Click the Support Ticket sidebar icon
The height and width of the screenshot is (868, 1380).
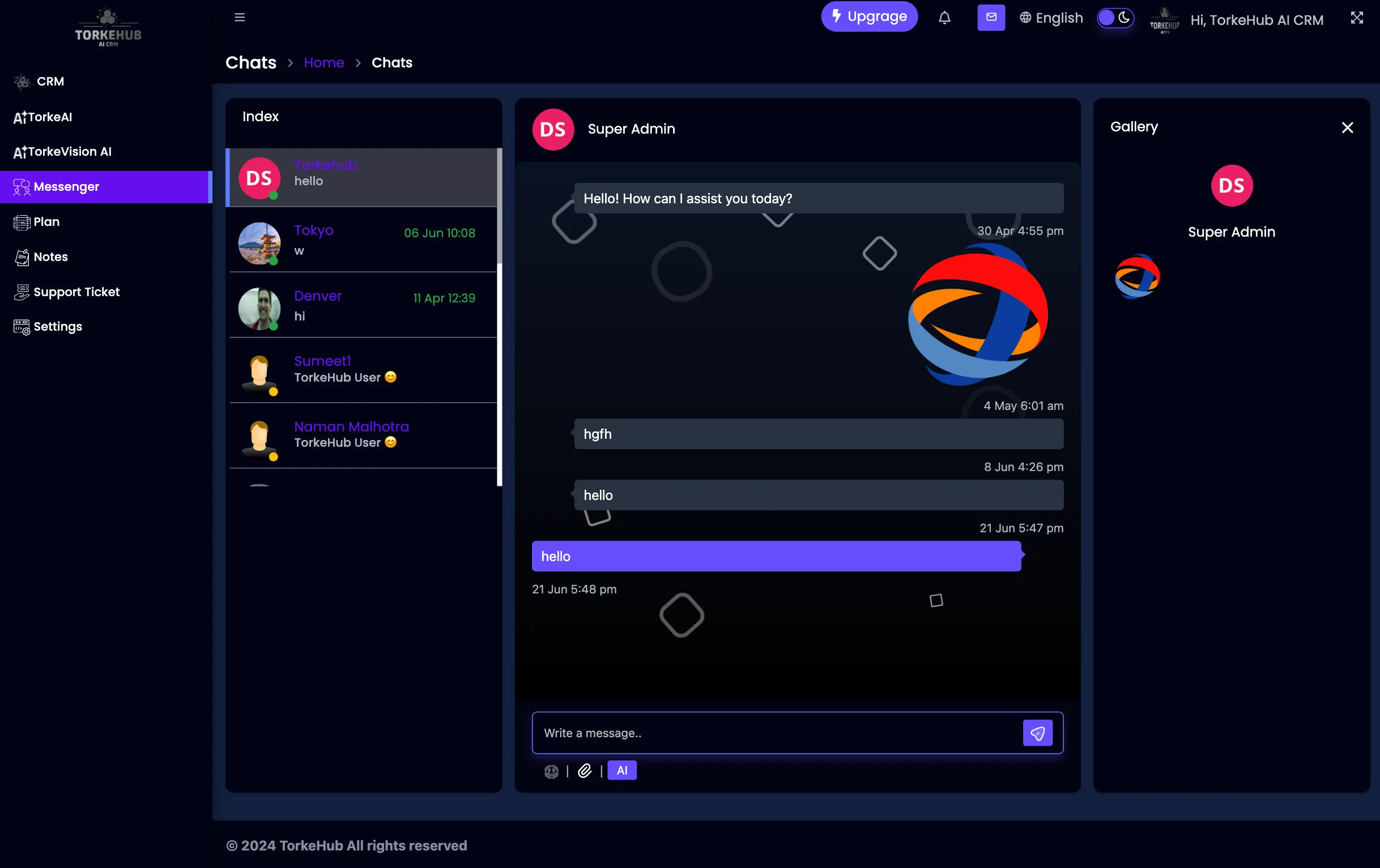point(22,292)
